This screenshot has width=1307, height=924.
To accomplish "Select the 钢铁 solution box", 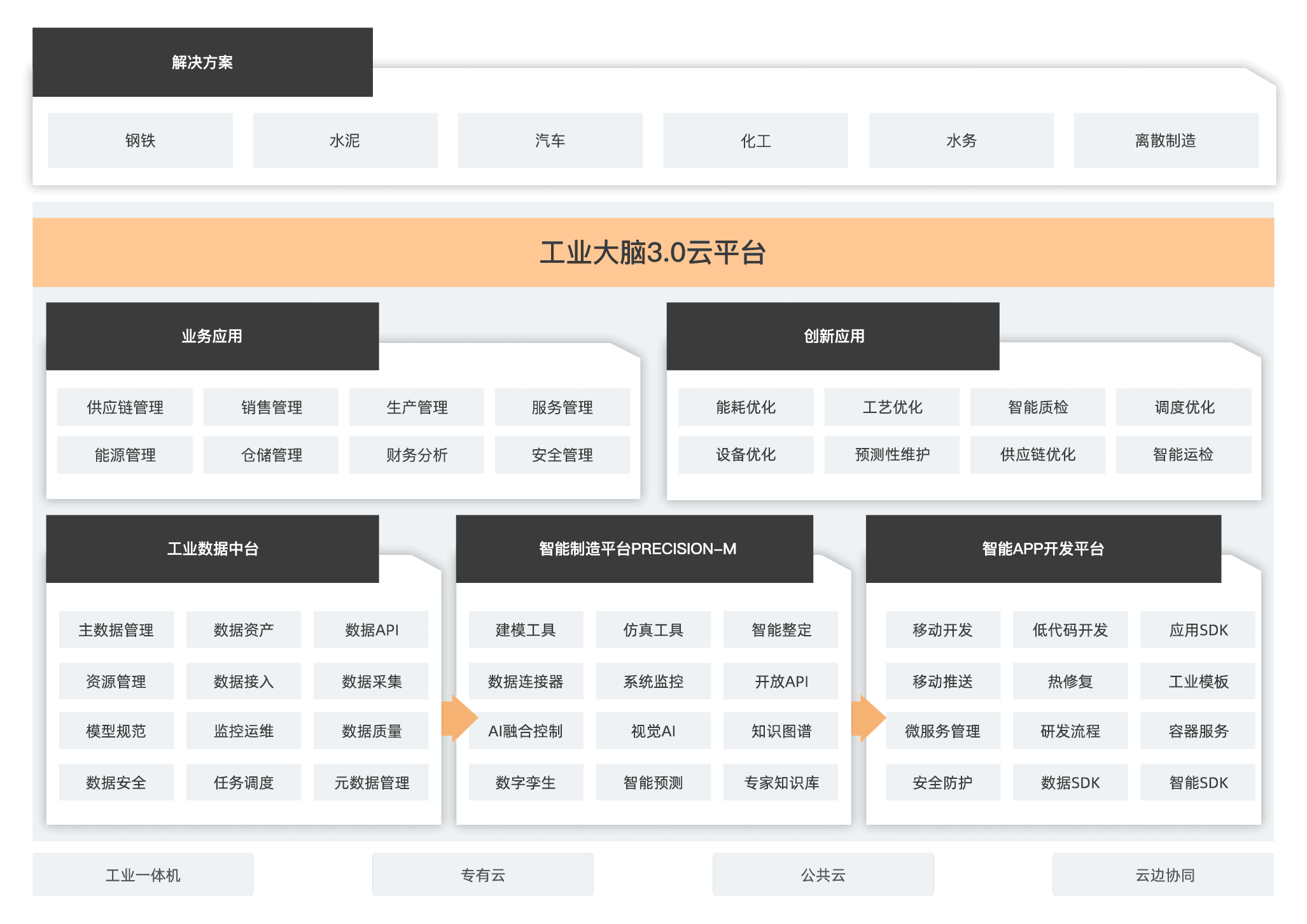I will click(140, 141).
